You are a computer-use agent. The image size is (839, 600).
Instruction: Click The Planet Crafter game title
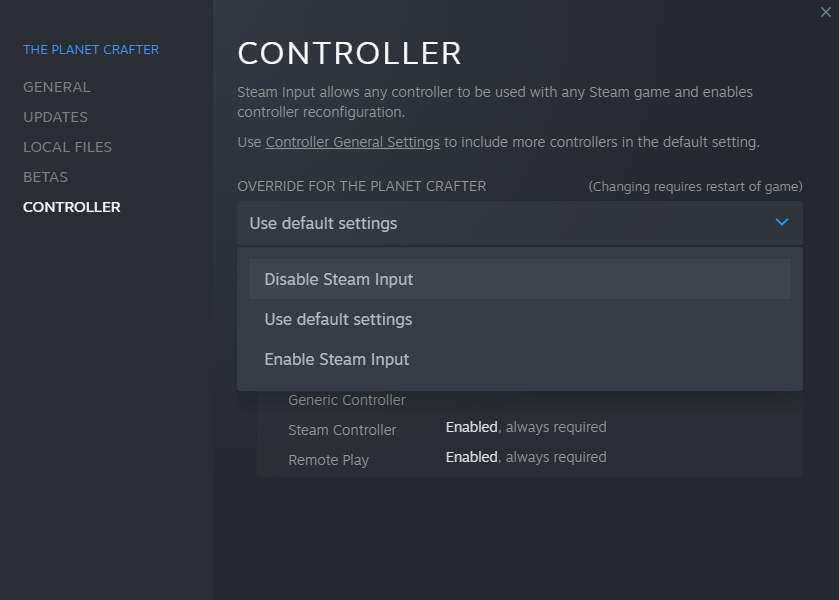(91, 50)
